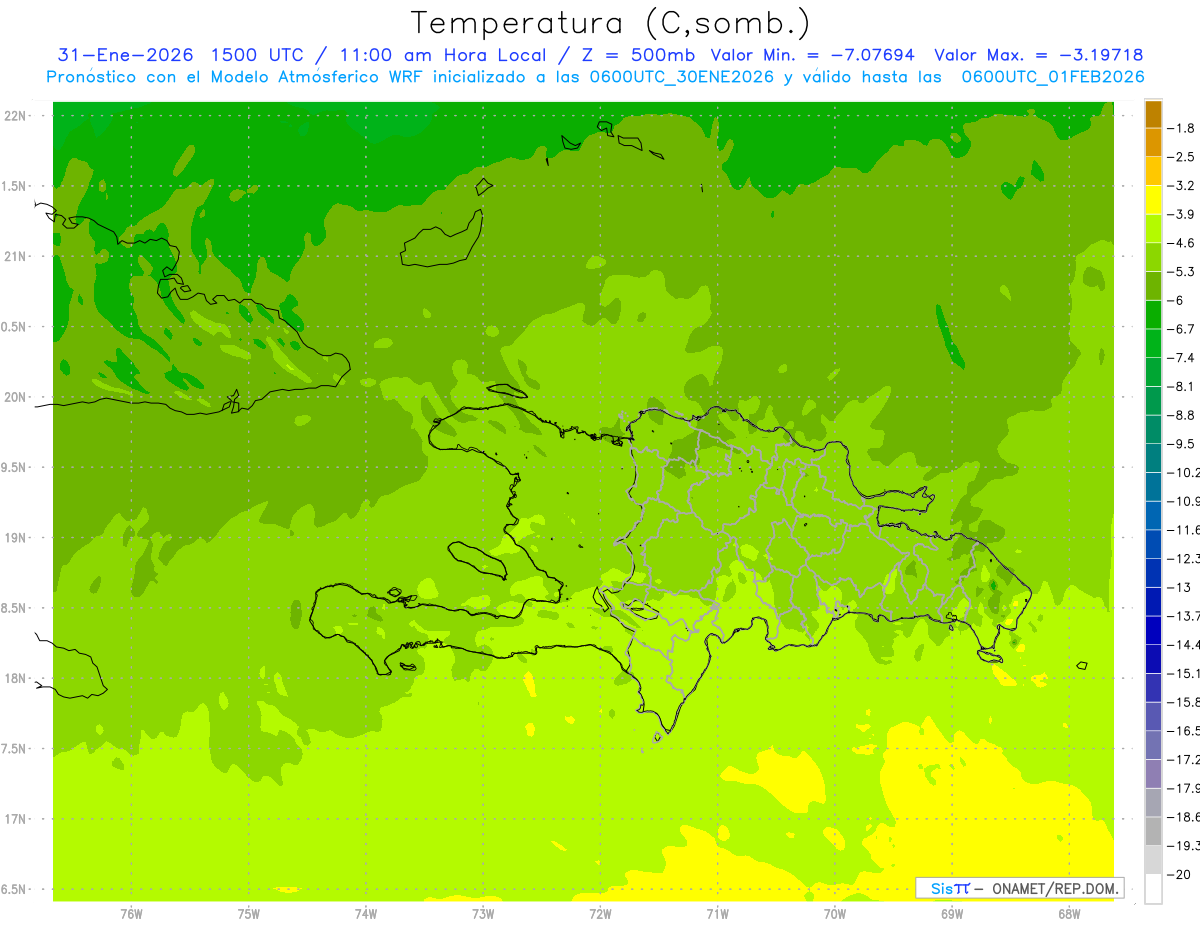
Task: Click the SisTT ONAMET/REP.DOM. logo box
Action: pos(1019,888)
